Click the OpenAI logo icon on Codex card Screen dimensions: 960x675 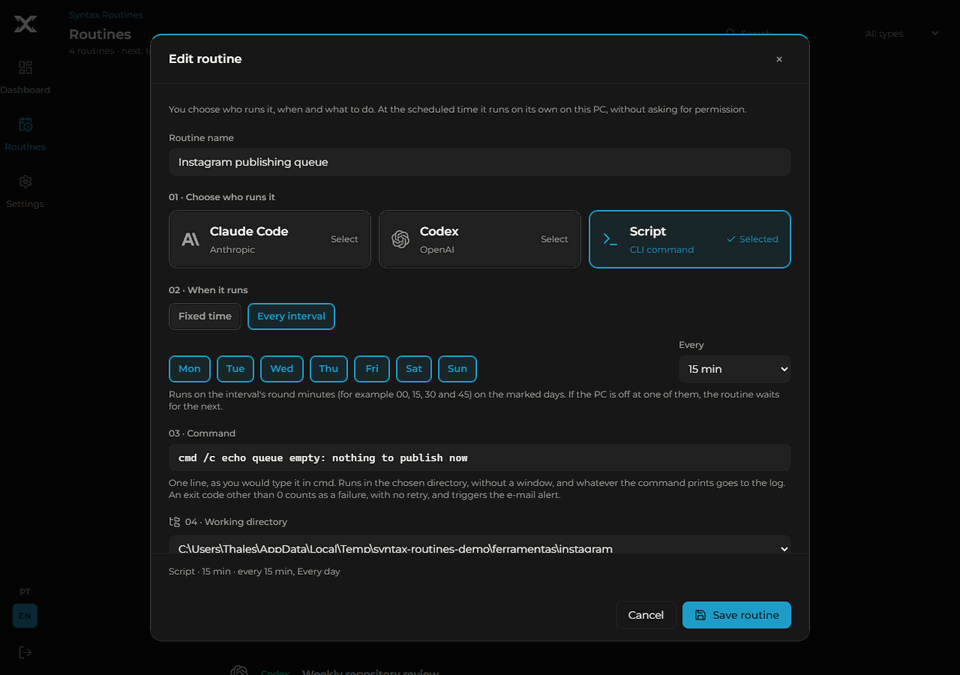[400, 239]
